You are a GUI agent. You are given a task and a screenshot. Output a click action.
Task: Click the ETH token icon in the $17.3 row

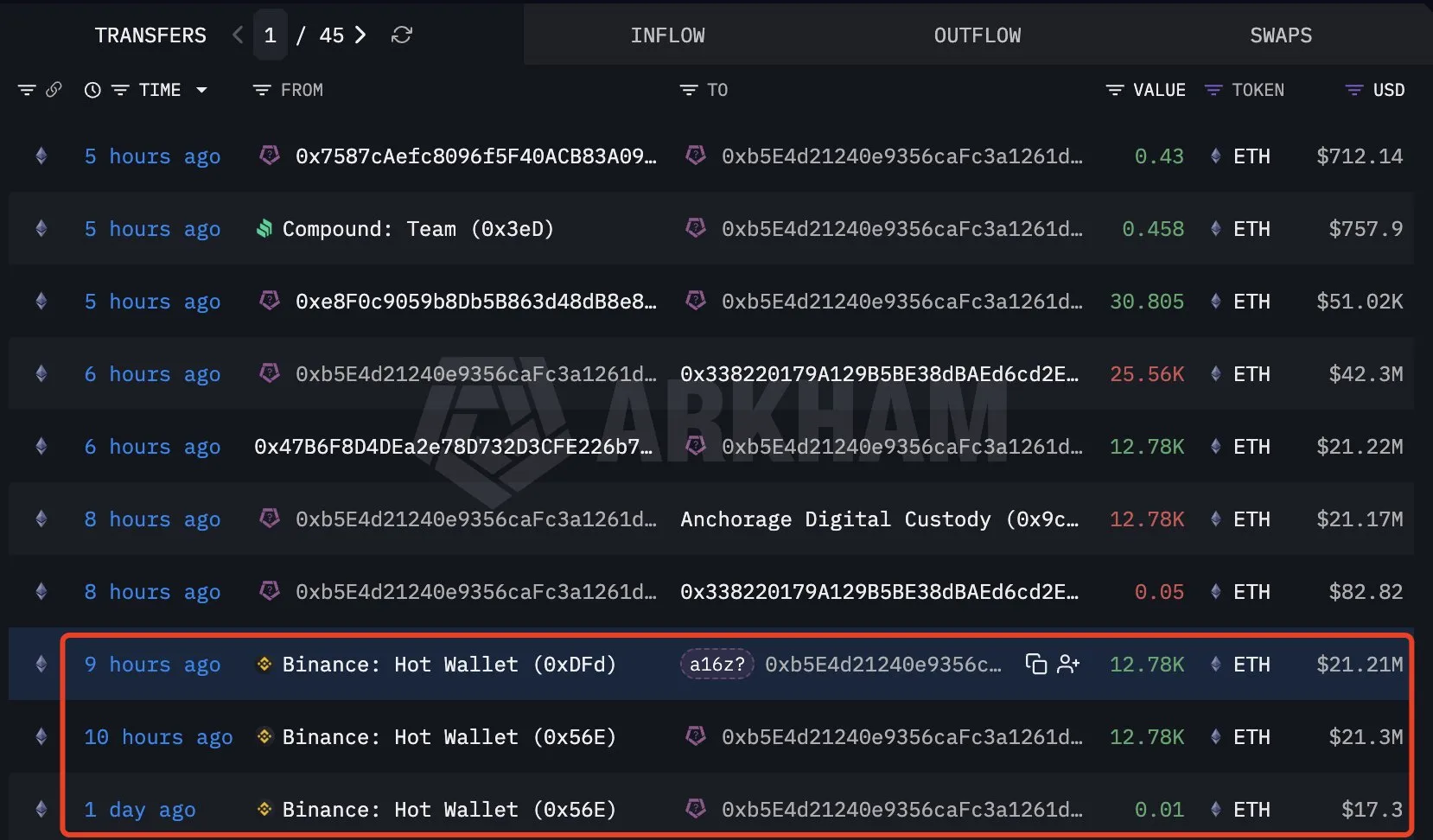[x=1216, y=809]
